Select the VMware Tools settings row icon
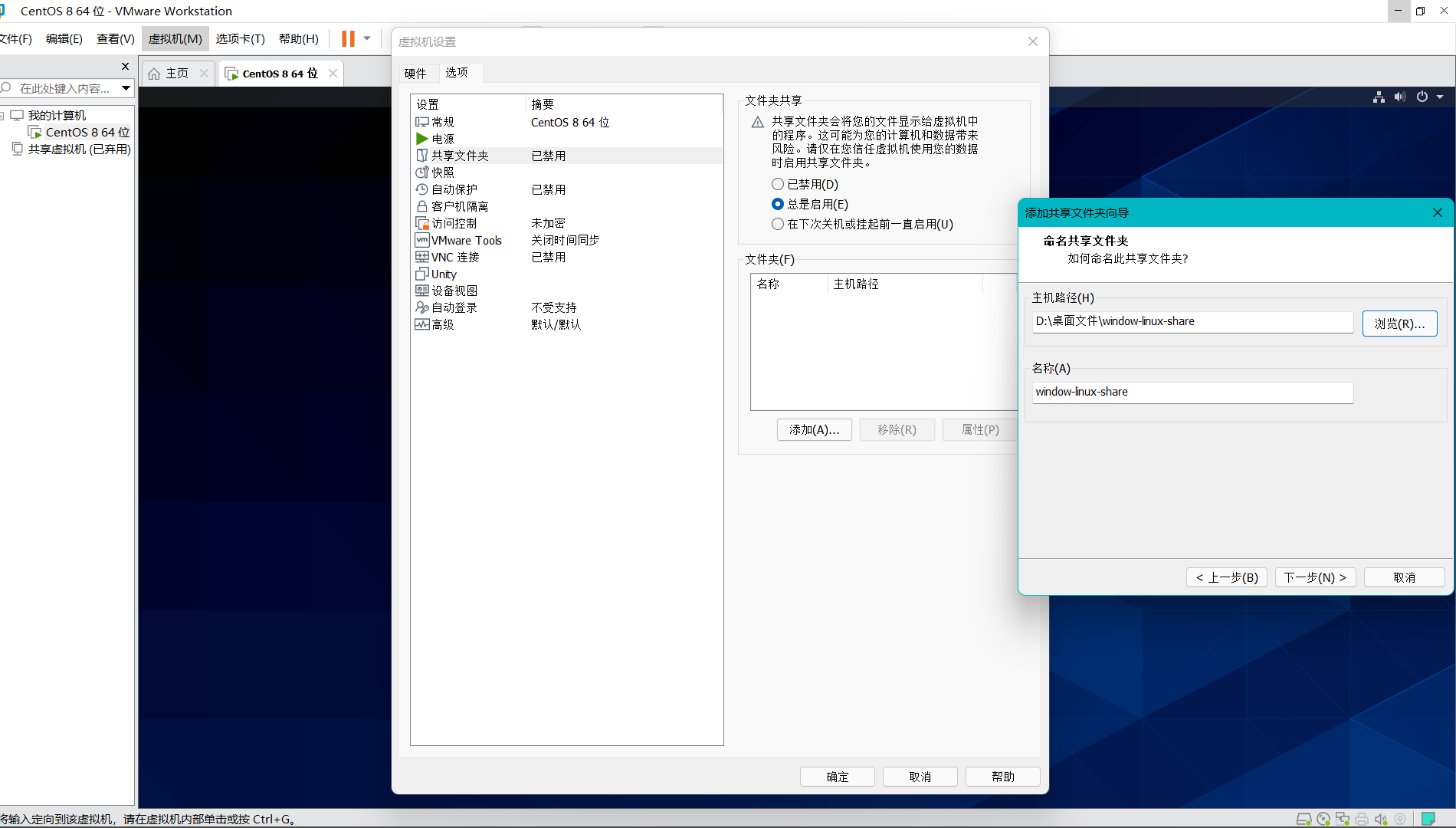The image size is (1456, 828). pos(421,240)
